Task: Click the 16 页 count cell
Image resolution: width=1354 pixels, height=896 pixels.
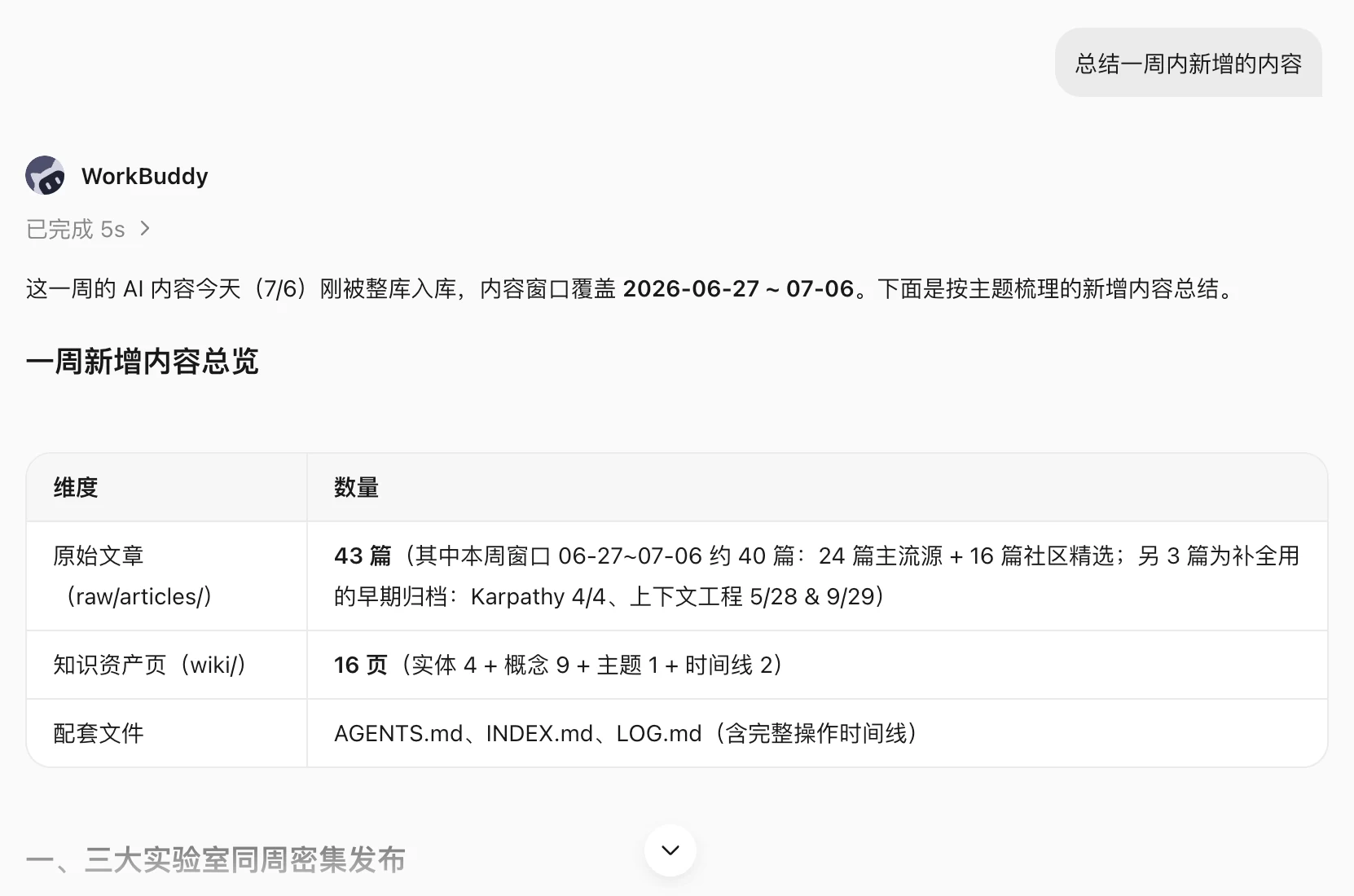Action: (x=817, y=665)
